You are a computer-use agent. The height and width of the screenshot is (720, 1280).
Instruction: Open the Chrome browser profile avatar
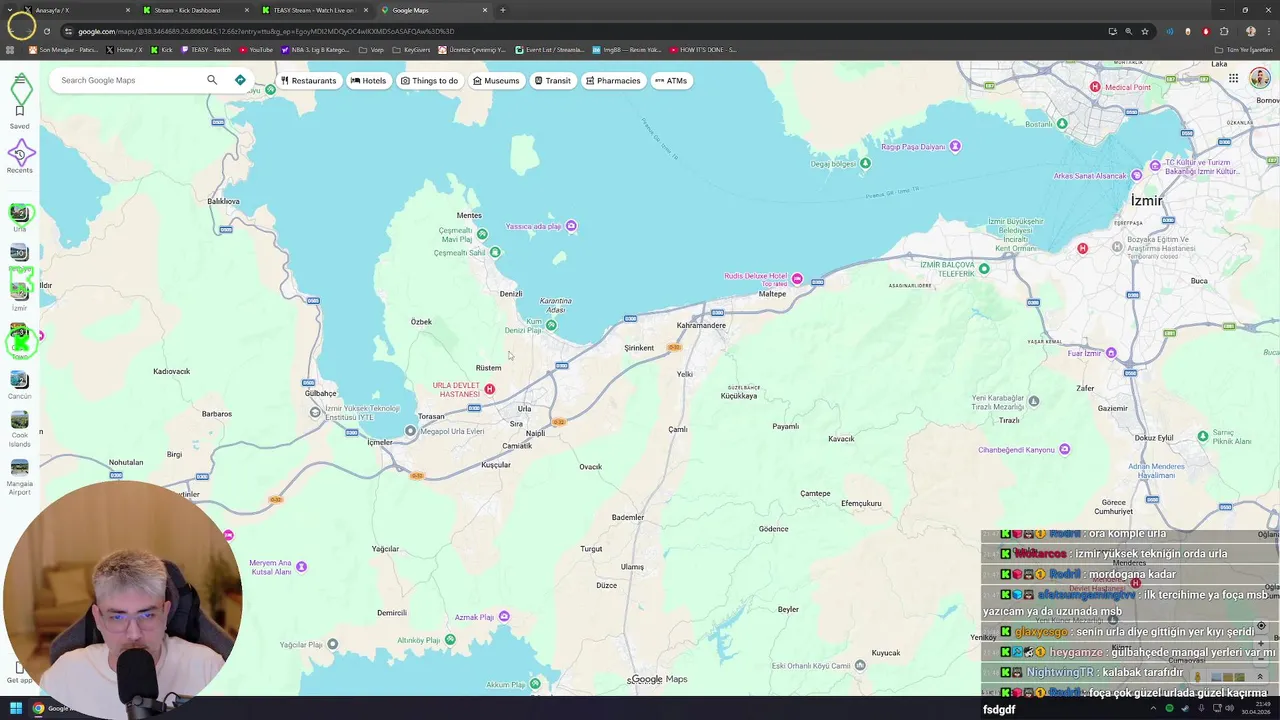[1250, 31]
